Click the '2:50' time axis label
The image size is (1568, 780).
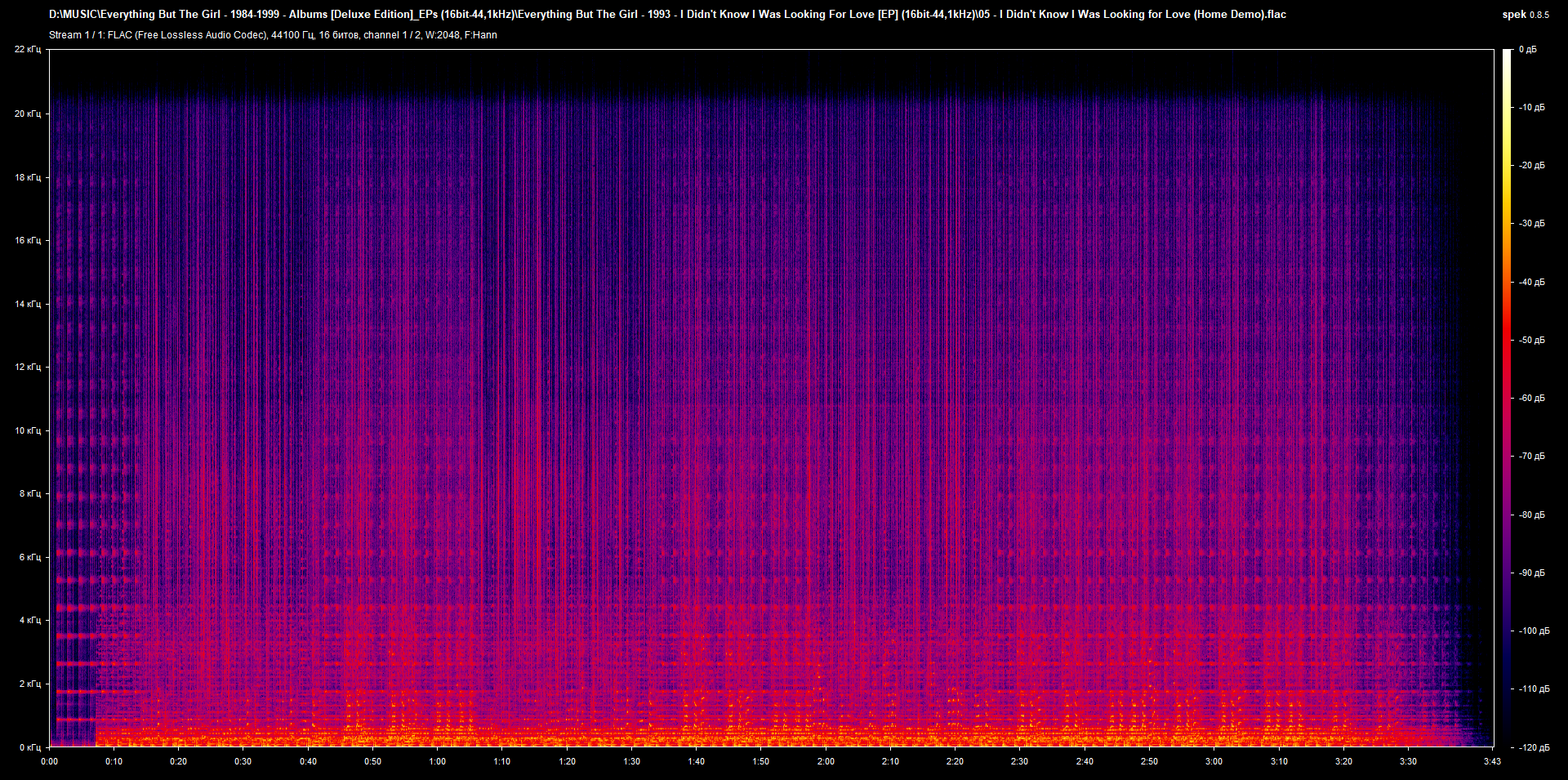(1149, 761)
